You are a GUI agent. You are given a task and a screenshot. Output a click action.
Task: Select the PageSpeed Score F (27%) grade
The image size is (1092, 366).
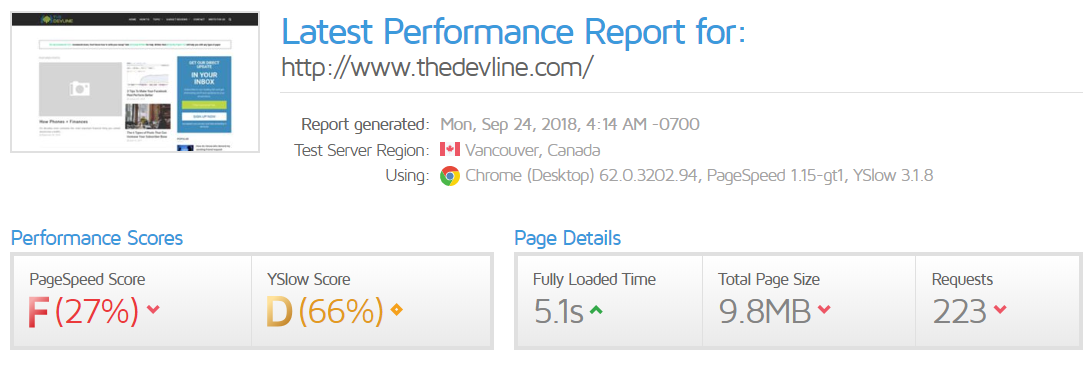pos(83,312)
